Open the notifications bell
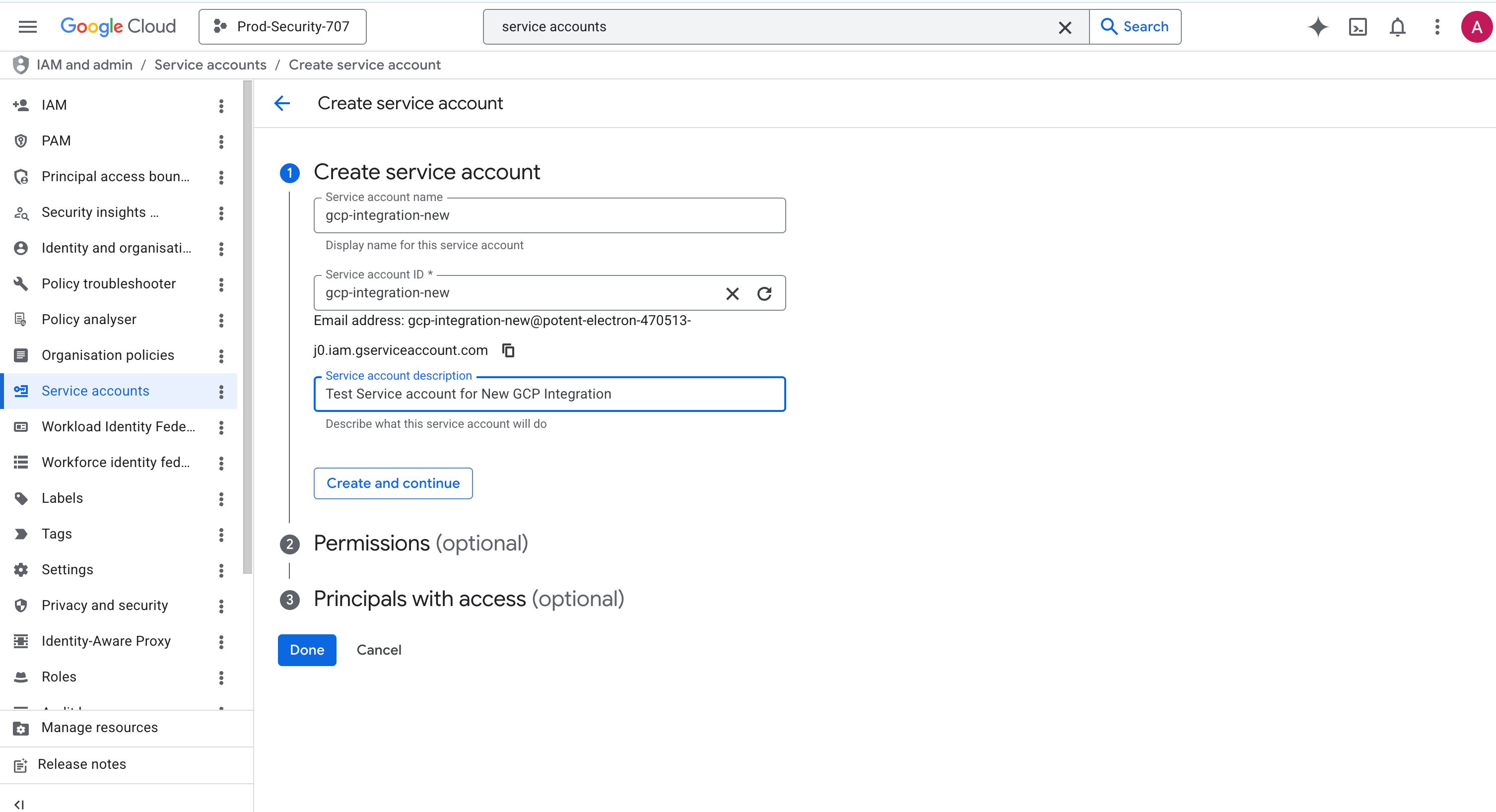The image size is (1496, 812). (1397, 27)
